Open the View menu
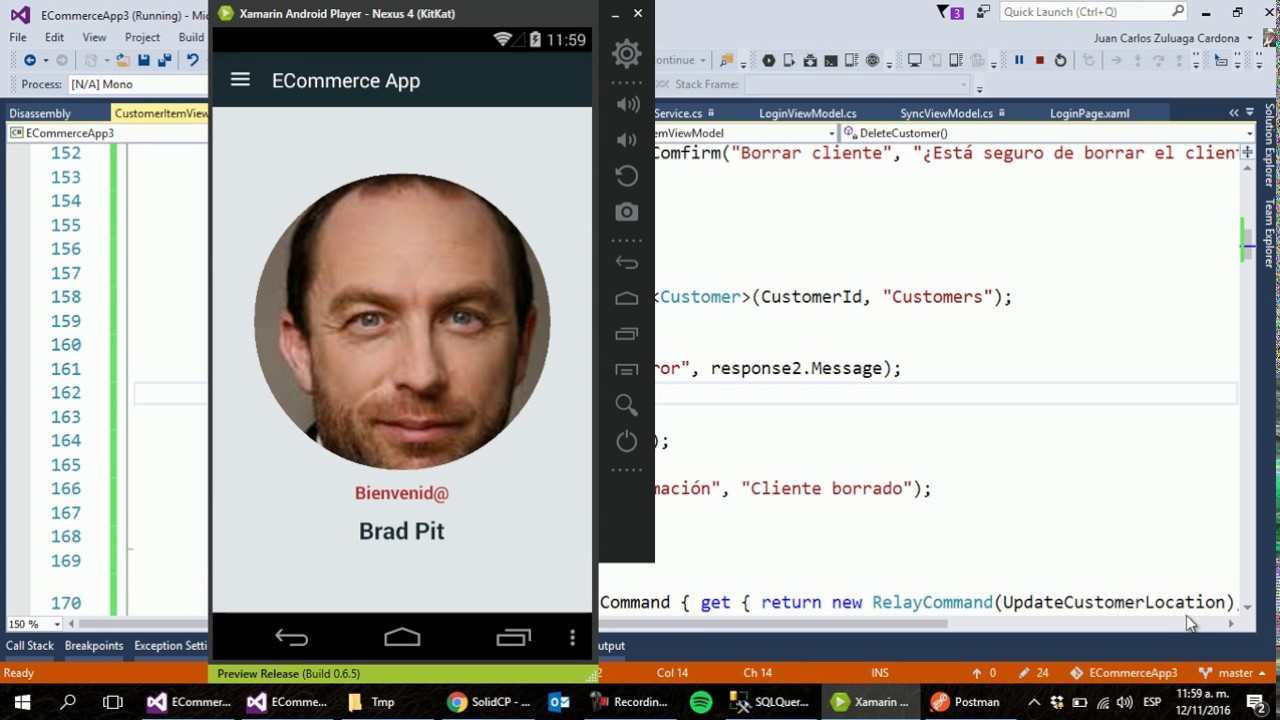This screenshot has height=720, width=1280. pos(94,37)
